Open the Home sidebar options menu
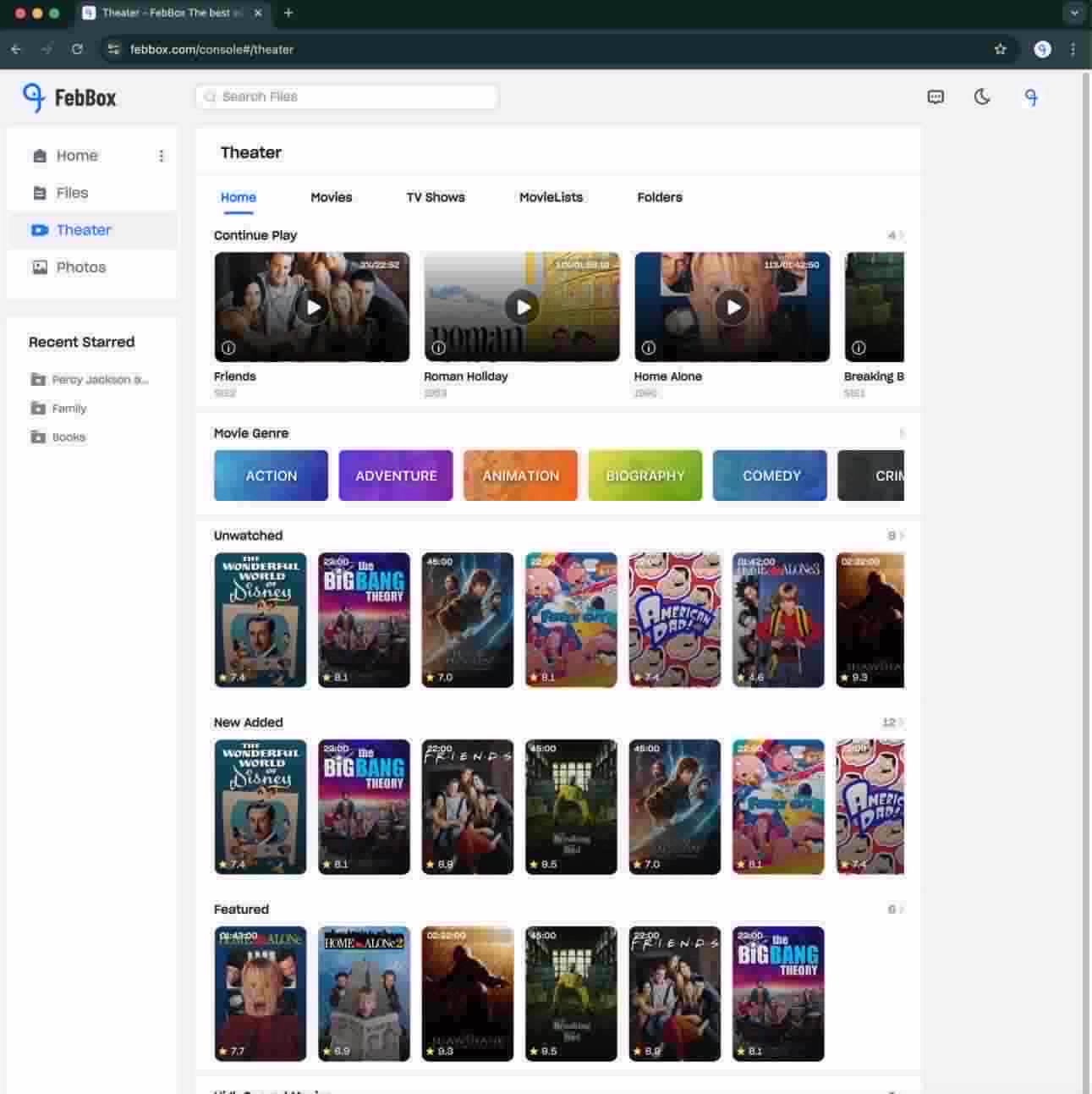This screenshot has width=1092, height=1094. point(162,156)
